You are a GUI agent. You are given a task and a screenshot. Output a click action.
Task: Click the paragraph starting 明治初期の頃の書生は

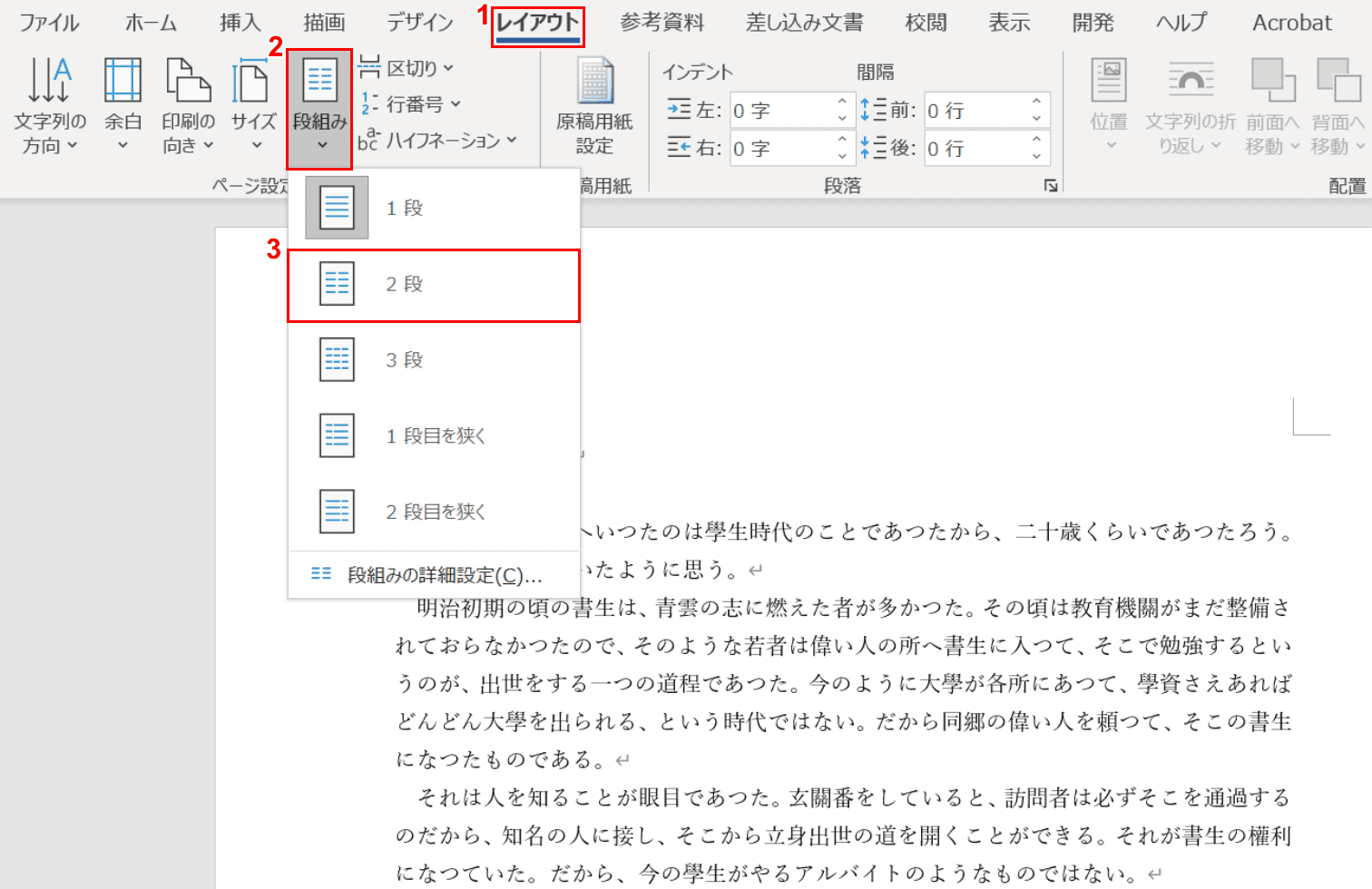pos(843,683)
